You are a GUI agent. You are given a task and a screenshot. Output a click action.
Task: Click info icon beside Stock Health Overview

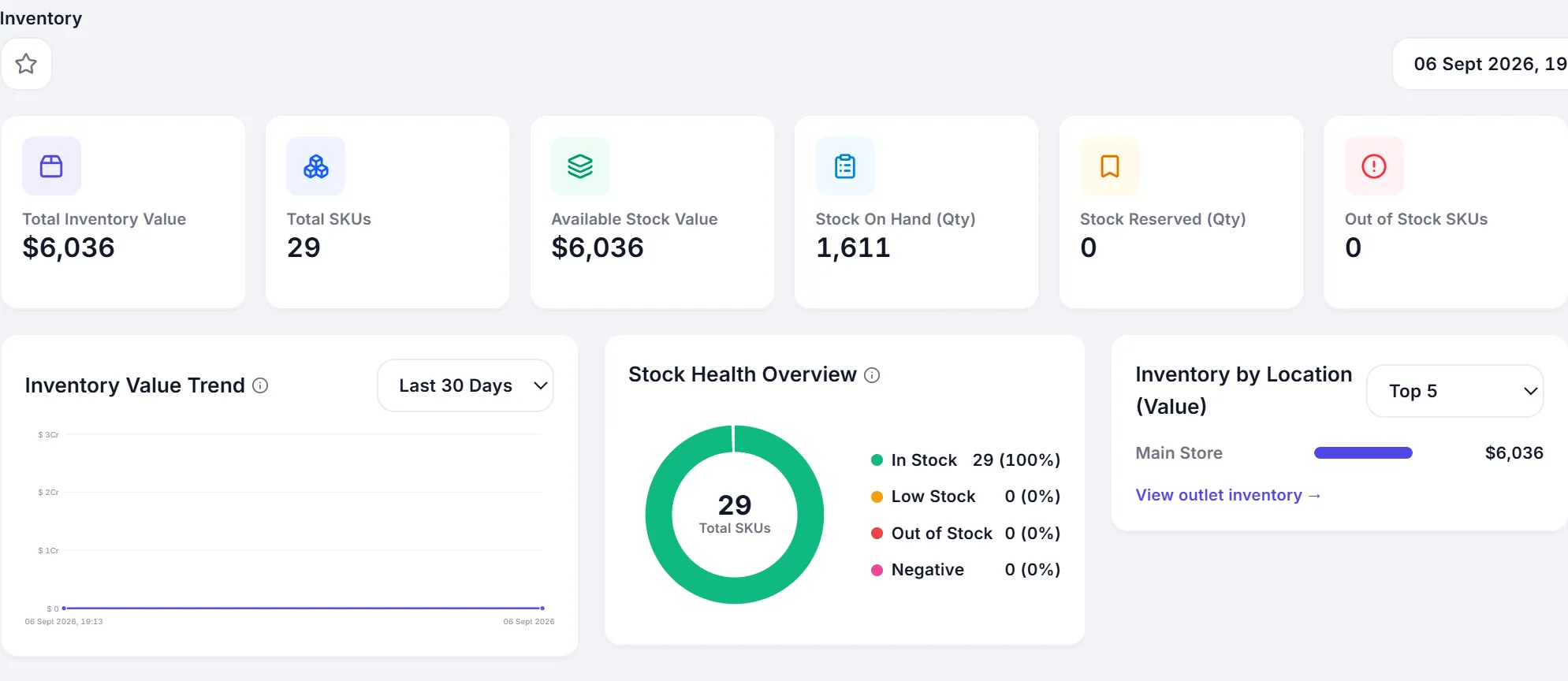pyautogui.click(x=872, y=375)
